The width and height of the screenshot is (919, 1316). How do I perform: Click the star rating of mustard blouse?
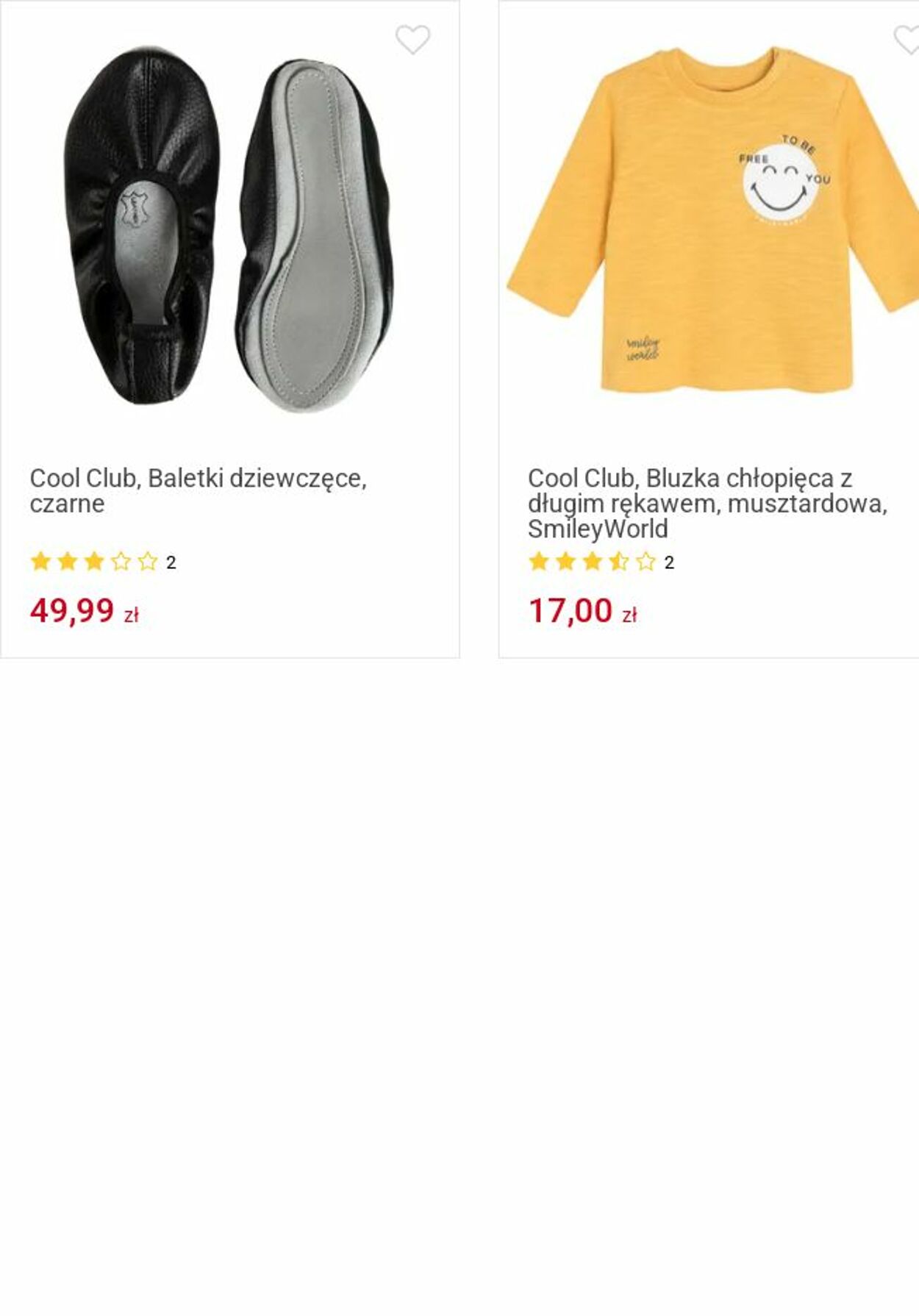click(592, 562)
